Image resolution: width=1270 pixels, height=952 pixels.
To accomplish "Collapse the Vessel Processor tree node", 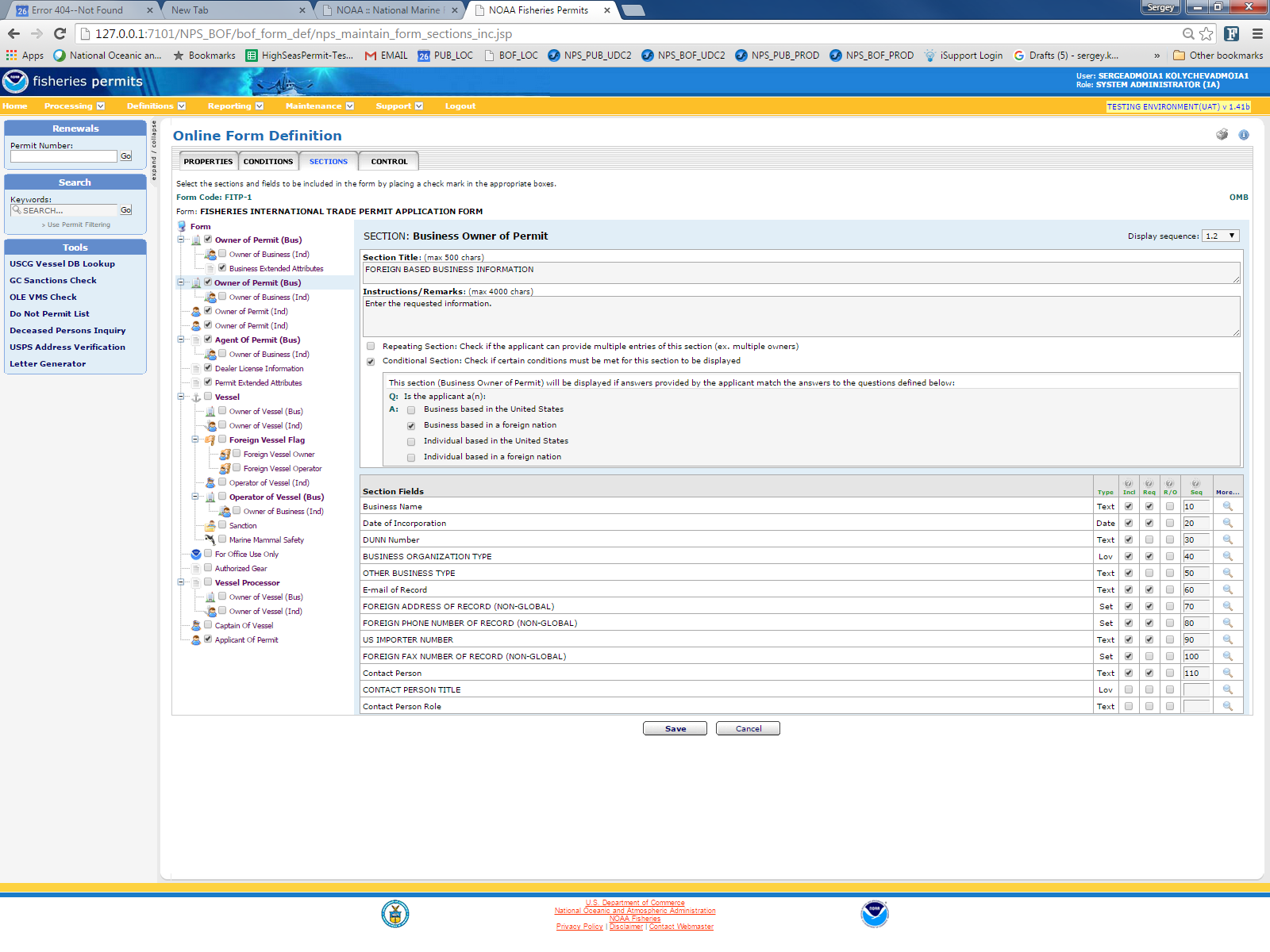I will pyautogui.click(x=181, y=582).
